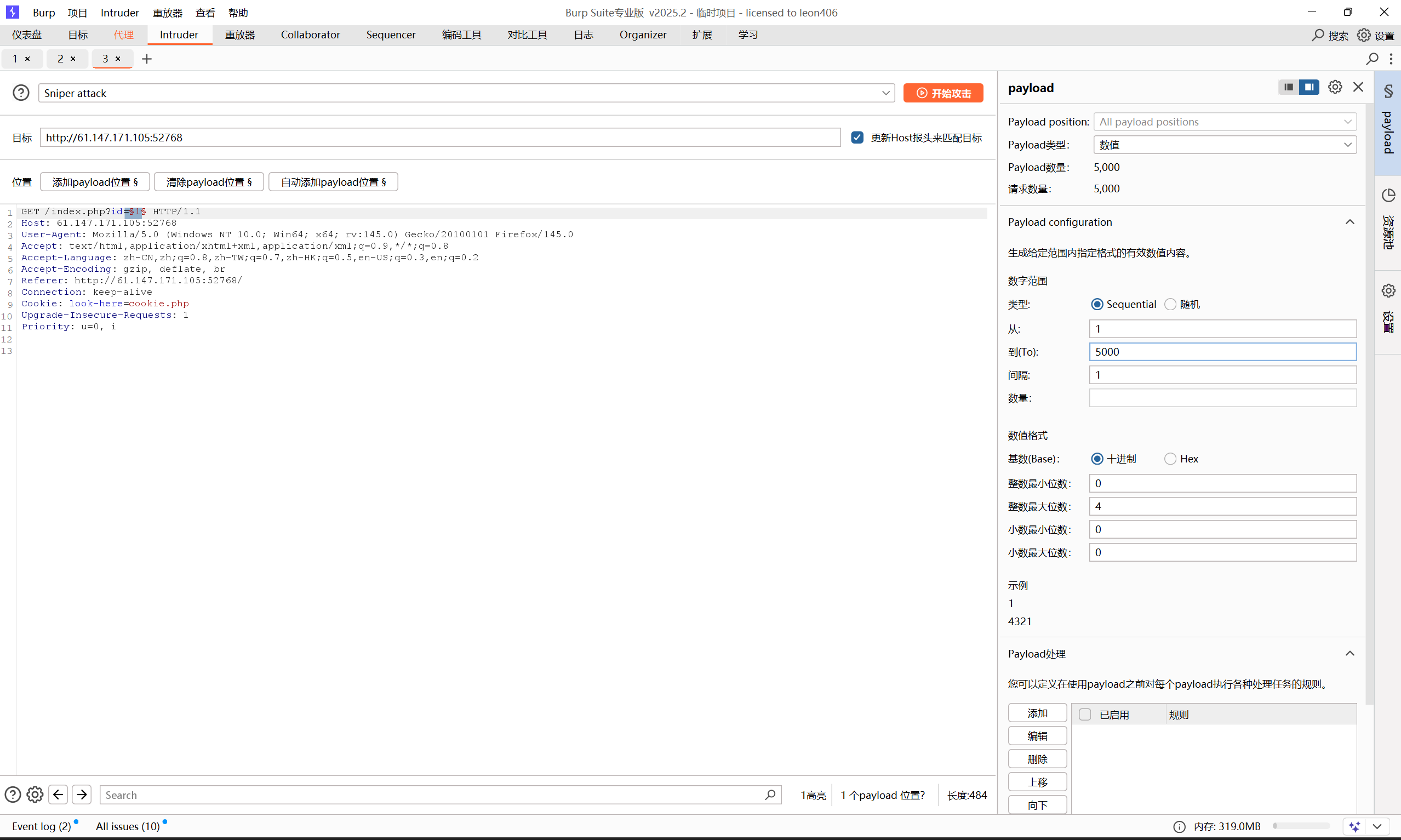The height and width of the screenshot is (840, 1401).
Task: Select the 随机 number type radio button
Action: tap(1170, 305)
